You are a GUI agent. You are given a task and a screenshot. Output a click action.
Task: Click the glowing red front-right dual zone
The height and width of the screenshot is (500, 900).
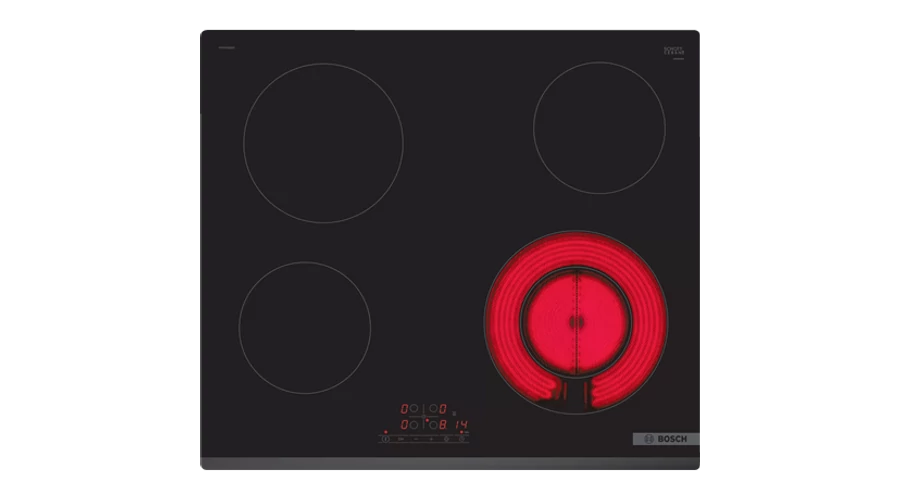[576, 322]
